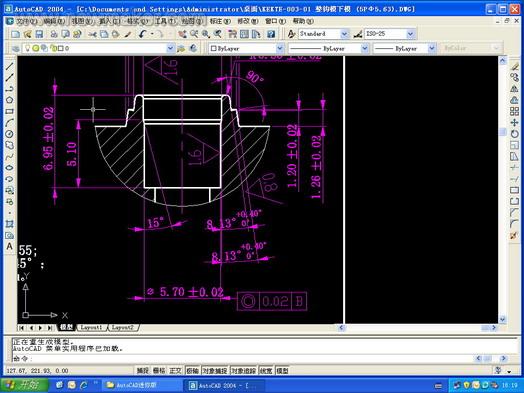Open the linetype ByLayer dropdown
The image size is (524, 393).
365,48
